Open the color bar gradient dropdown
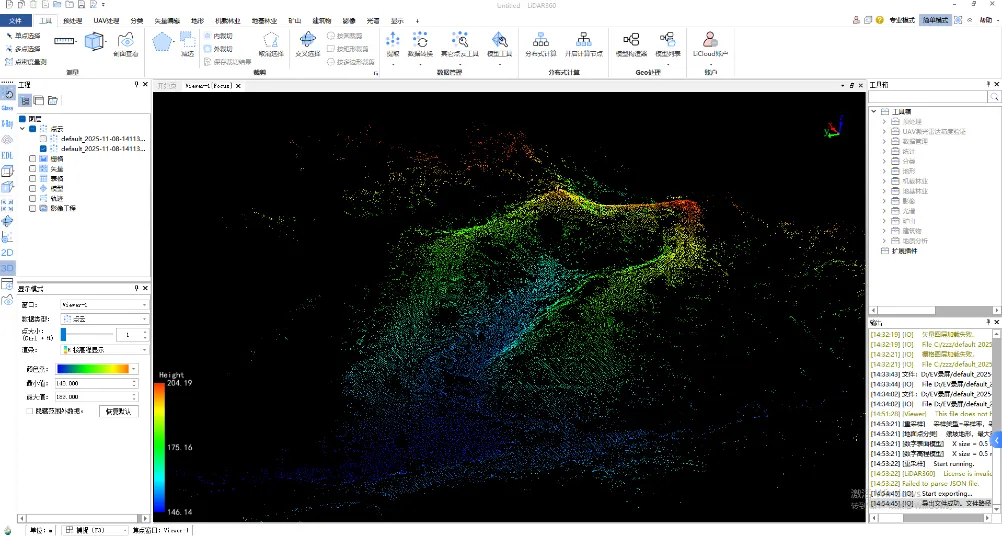1002x536 pixels. pyautogui.click(x=134, y=369)
